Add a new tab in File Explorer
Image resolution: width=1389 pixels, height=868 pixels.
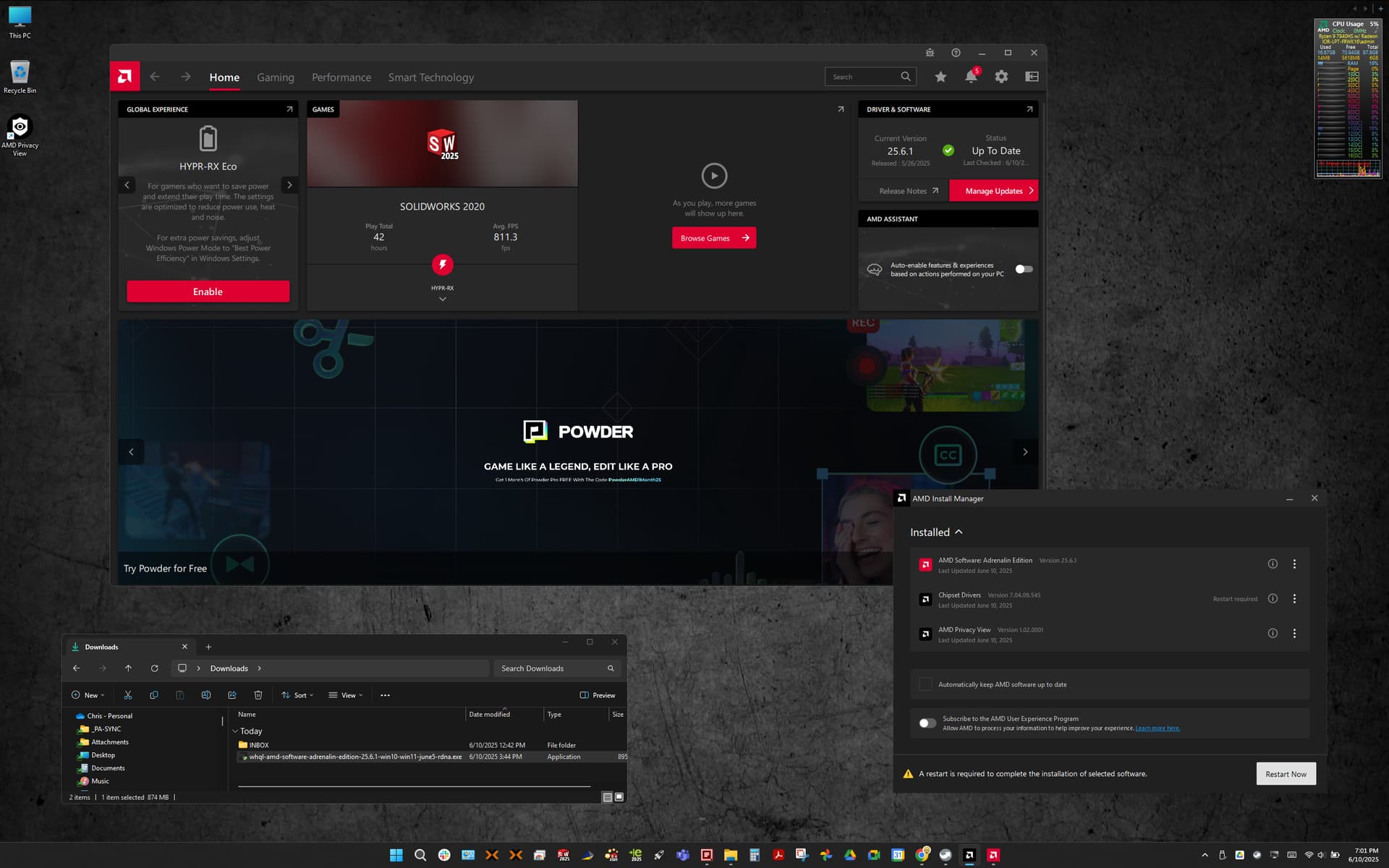tap(208, 647)
